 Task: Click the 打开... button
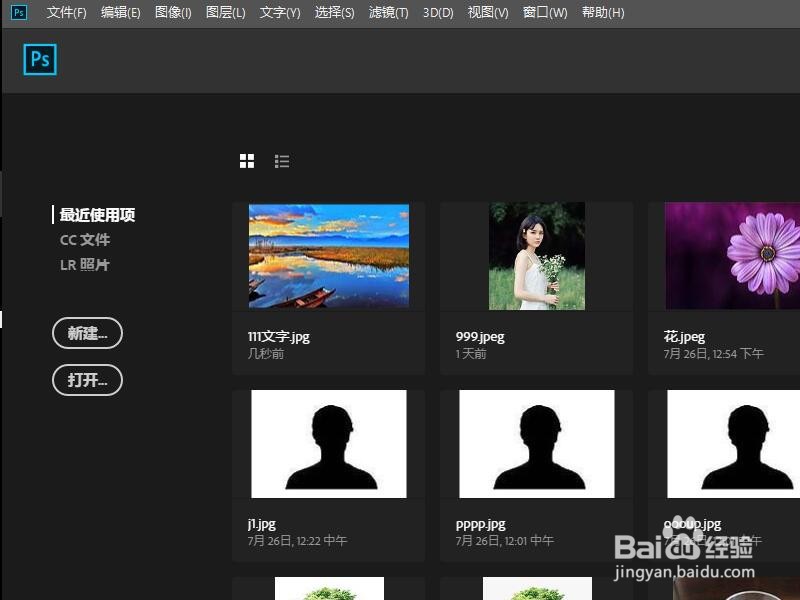pyautogui.click(x=87, y=380)
